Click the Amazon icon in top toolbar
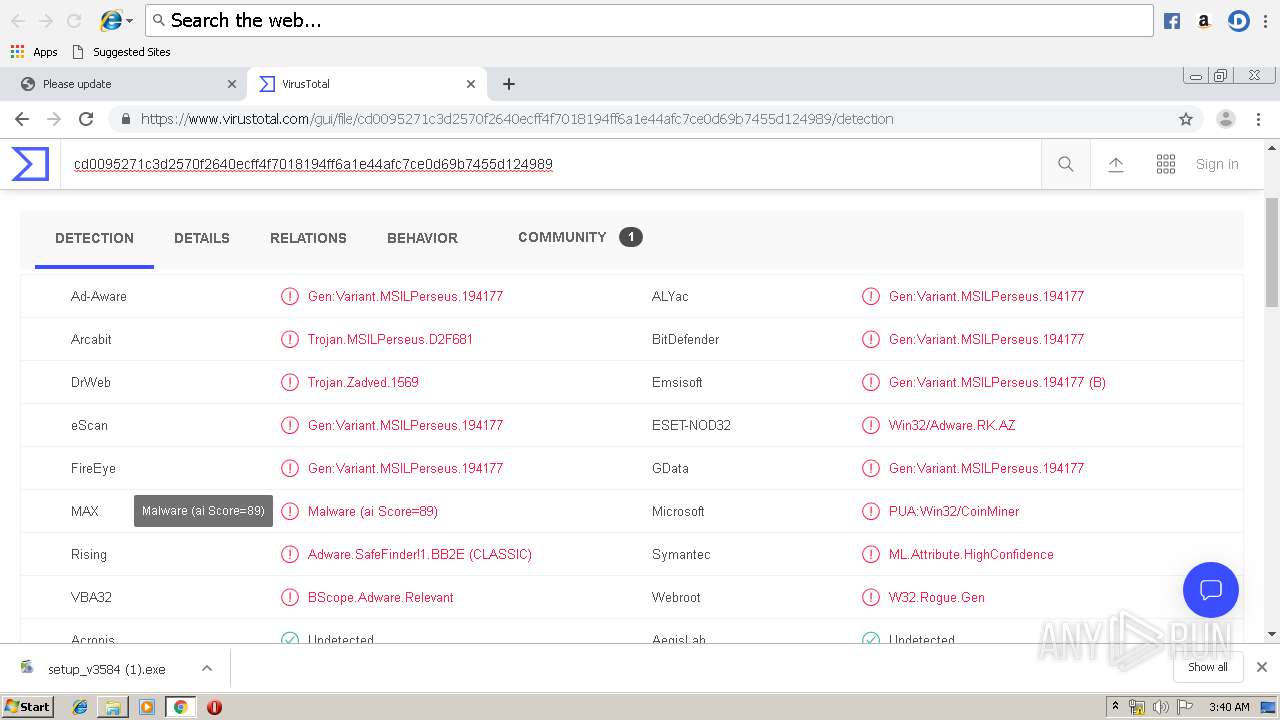This screenshot has width=1280, height=720. tap(1204, 21)
